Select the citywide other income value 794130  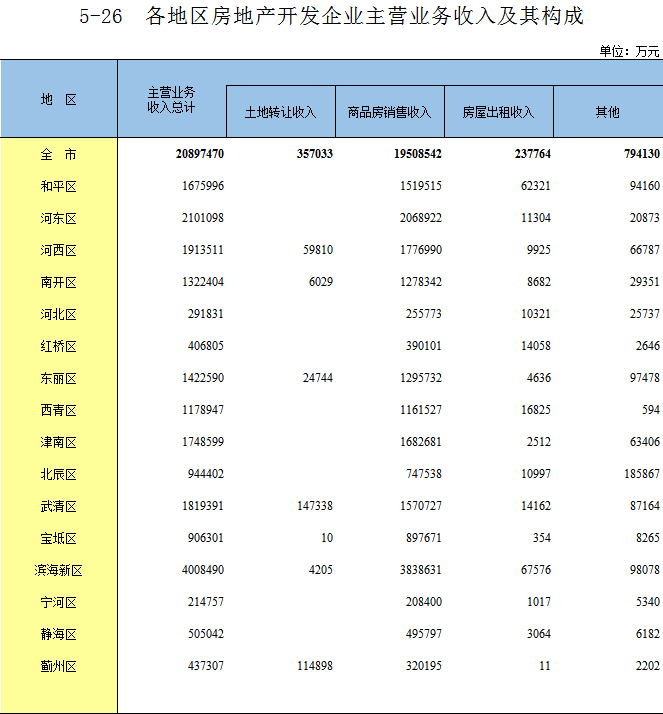(x=642, y=154)
